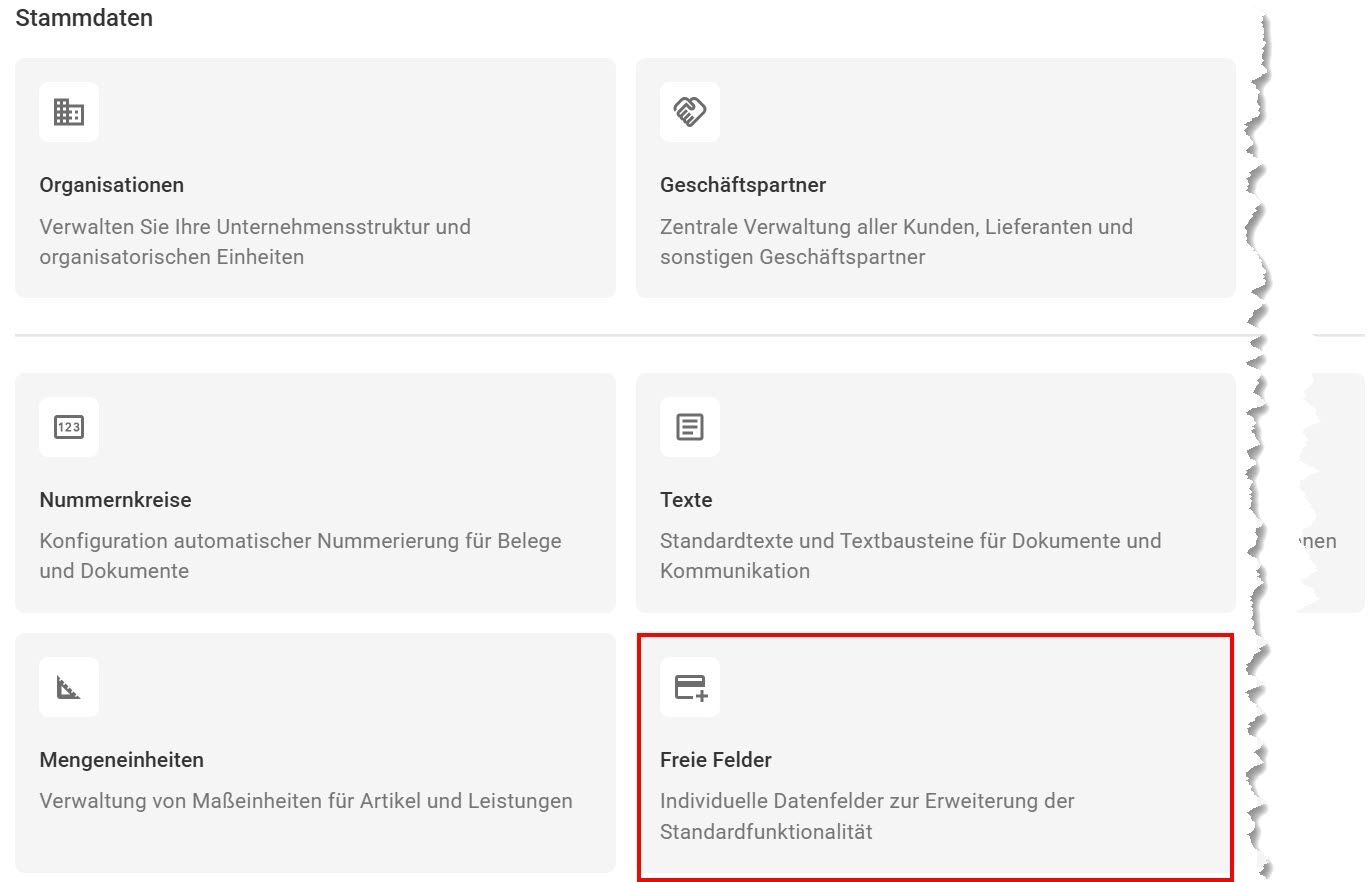Click description about Maßeinheiten für Artikel
The height and width of the screenshot is (882, 1370).
306,801
